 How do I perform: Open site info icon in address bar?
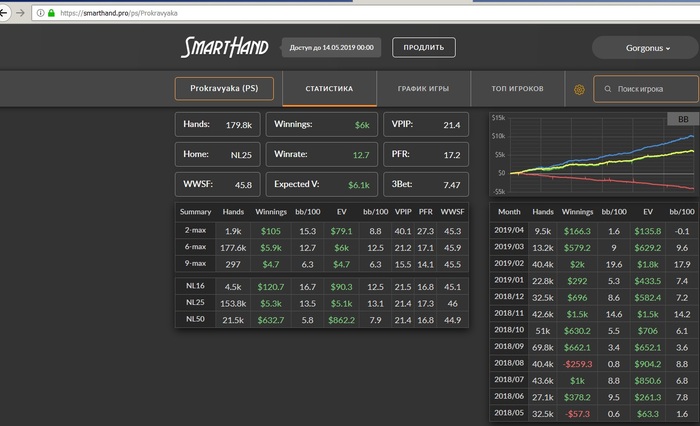pyautogui.click(x=40, y=13)
